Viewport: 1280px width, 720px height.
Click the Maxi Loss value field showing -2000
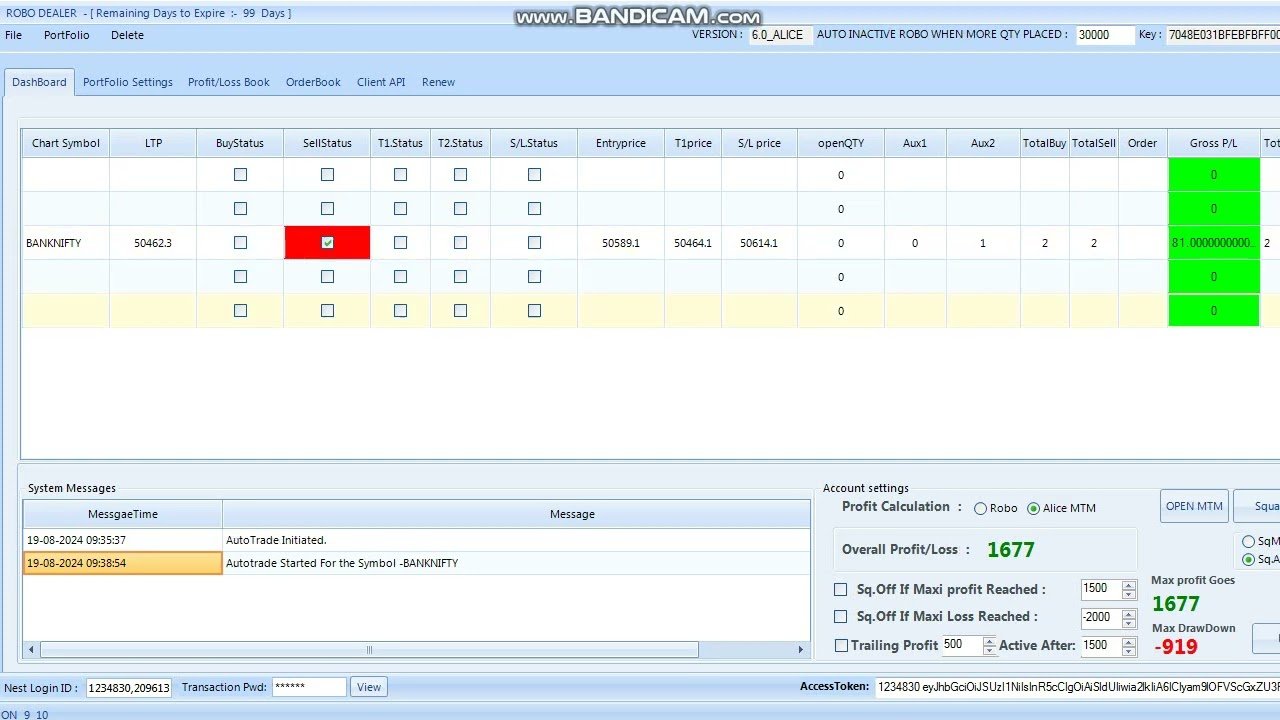[1101, 617]
